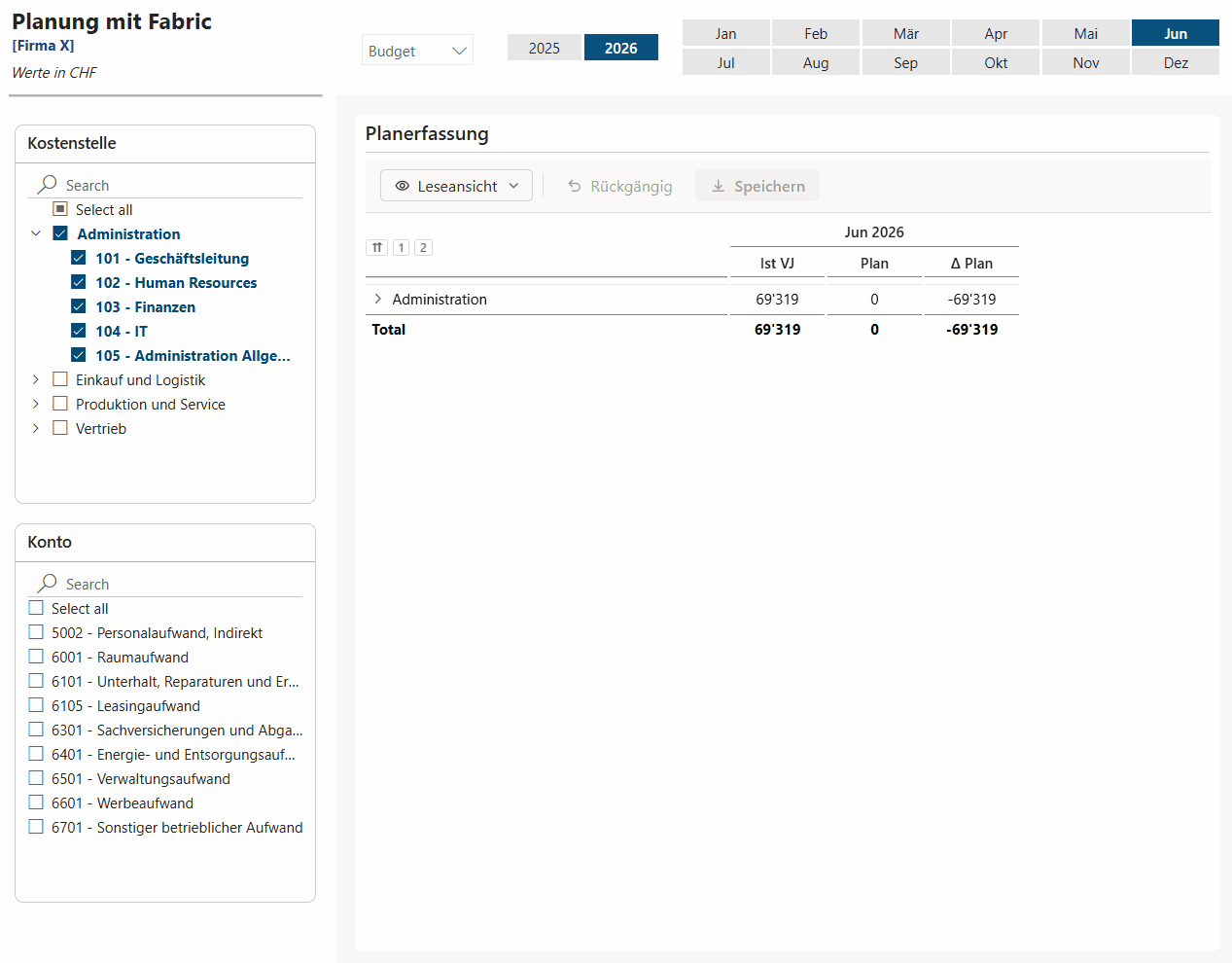Click the Speichern save icon
The image size is (1232, 963).
(x=718, y=186)
